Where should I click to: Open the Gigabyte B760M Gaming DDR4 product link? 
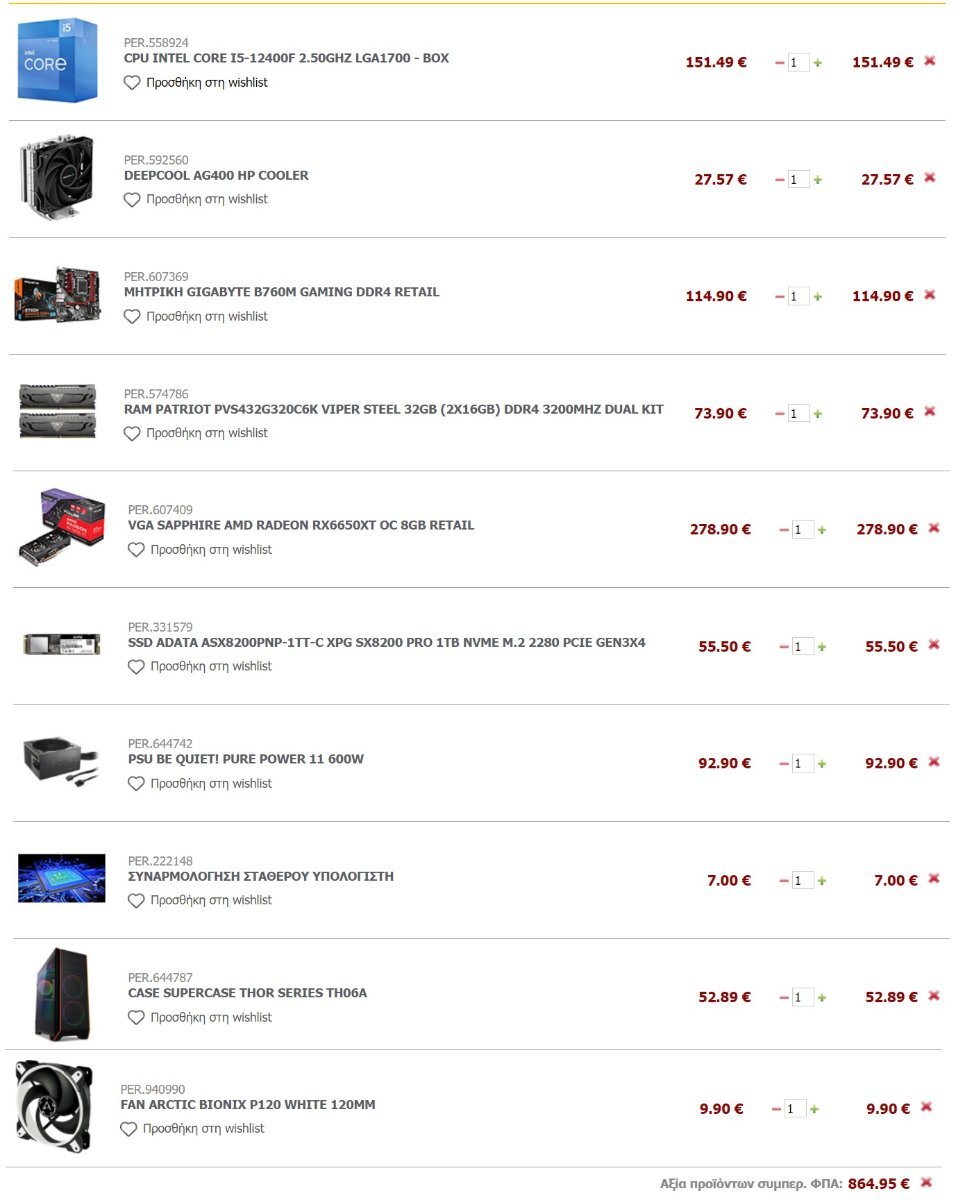(x=282, y=292)
